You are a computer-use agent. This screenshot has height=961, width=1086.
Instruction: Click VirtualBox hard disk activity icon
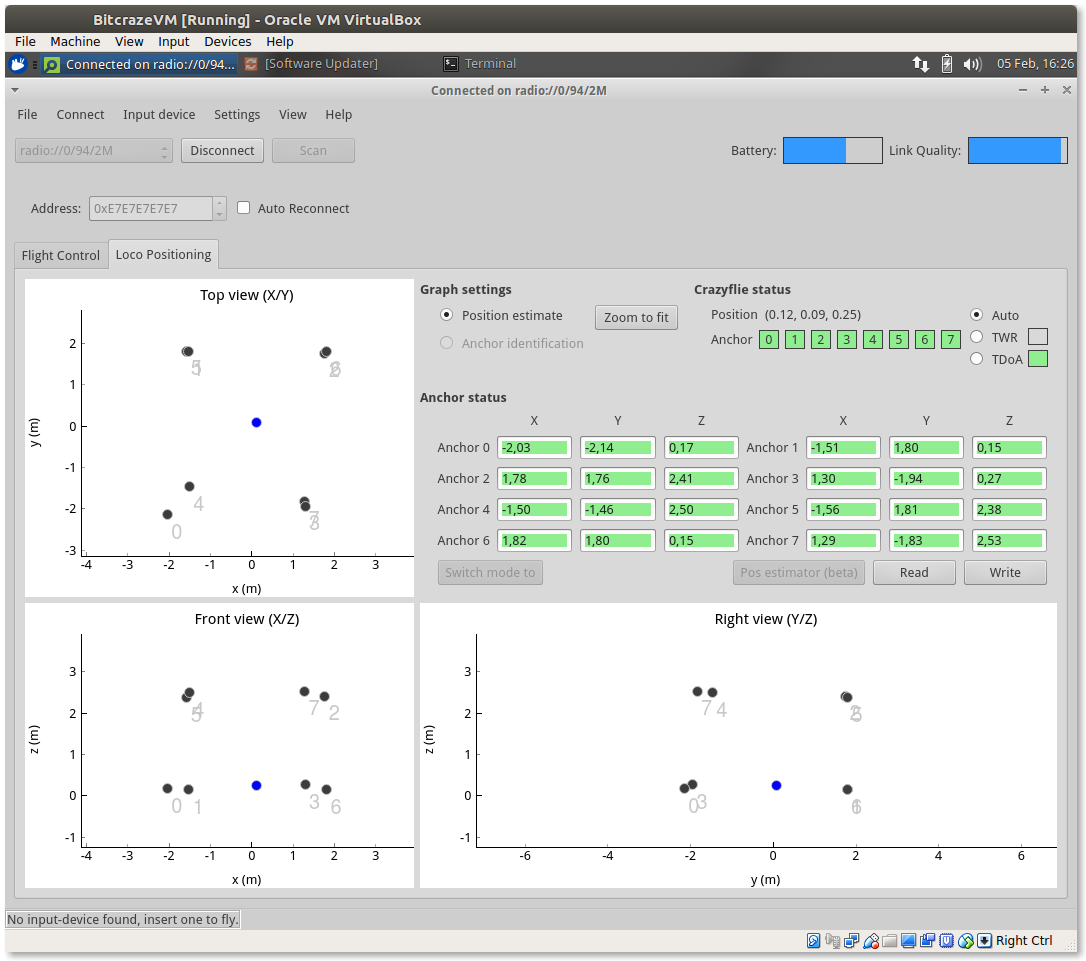coord(814,940)
